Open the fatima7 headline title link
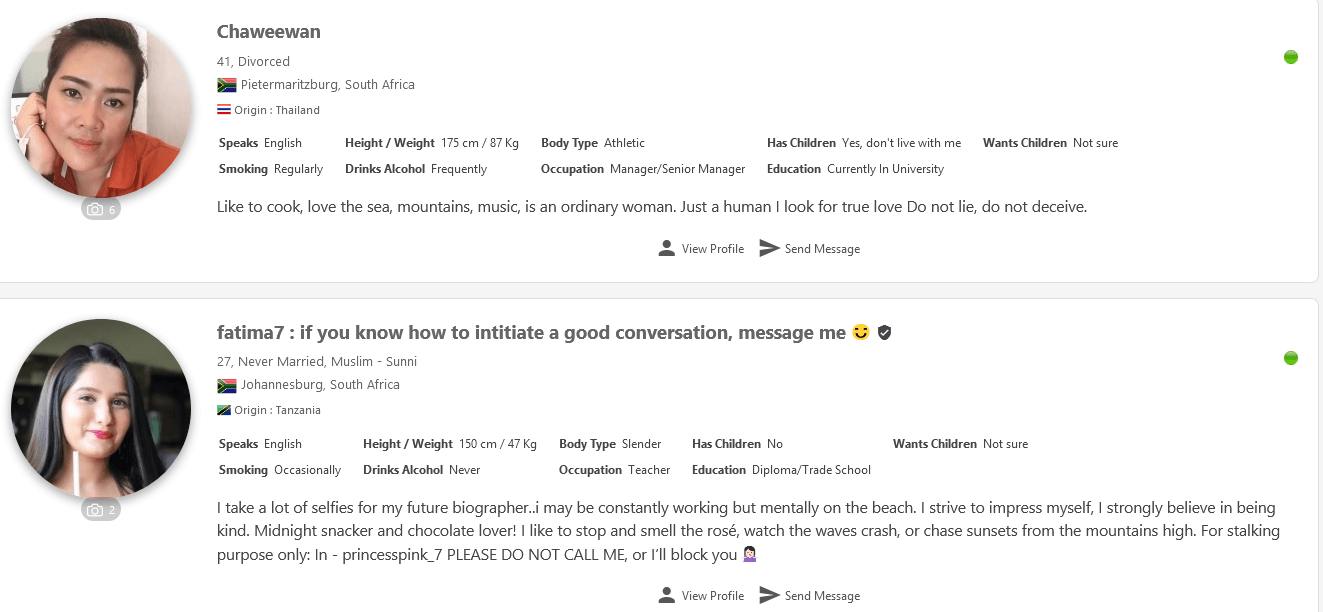 tap(531, 332)
